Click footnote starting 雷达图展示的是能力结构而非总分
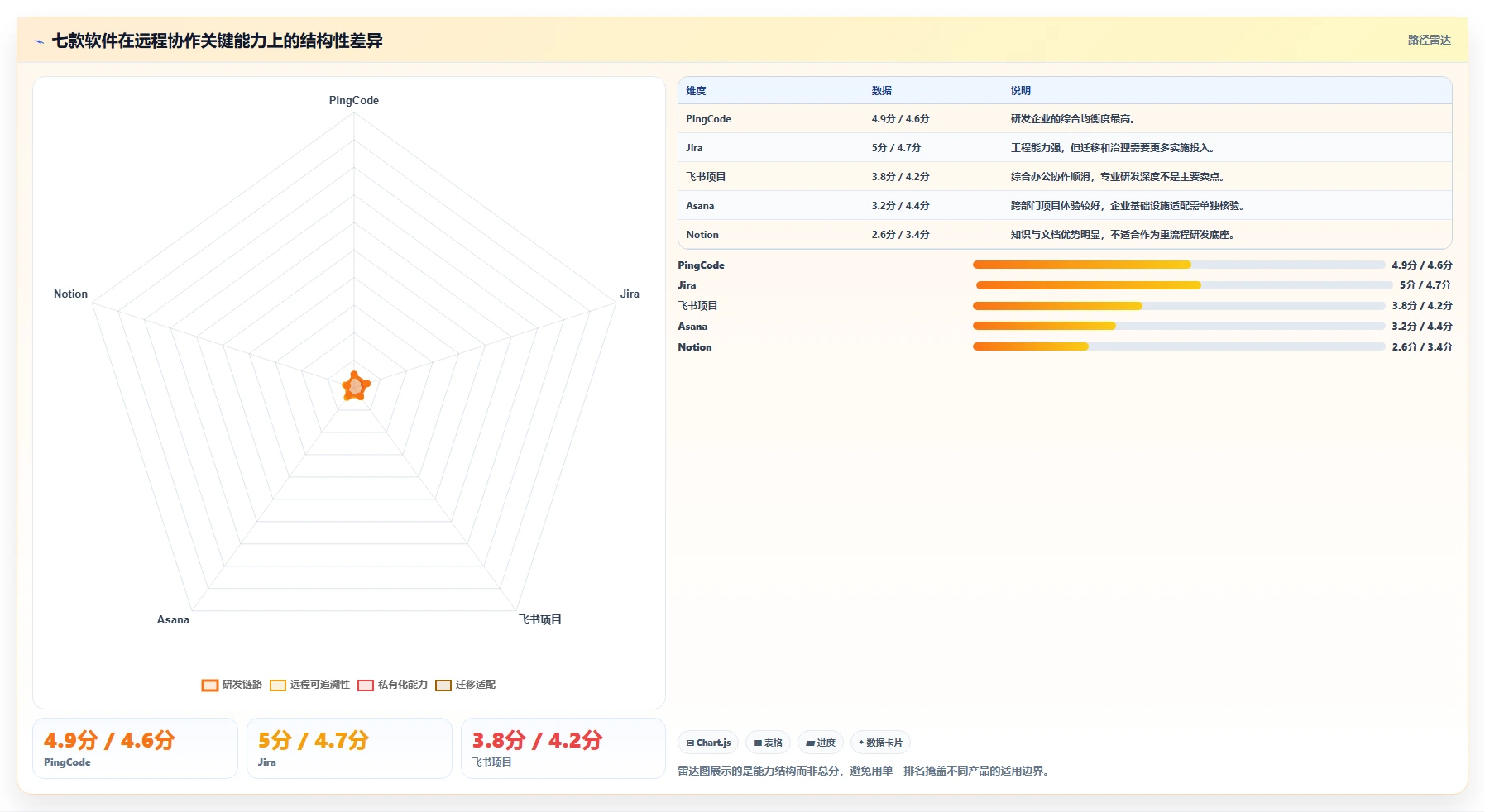1485x812 pixels. click(865, 771)
